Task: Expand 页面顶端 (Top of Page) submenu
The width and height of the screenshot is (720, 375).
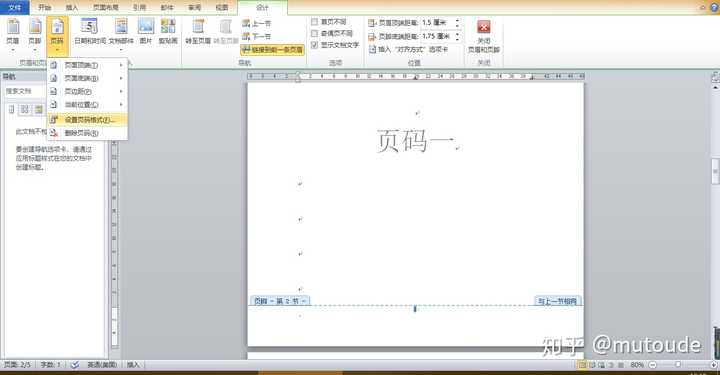Action: [x=87, y=65]
